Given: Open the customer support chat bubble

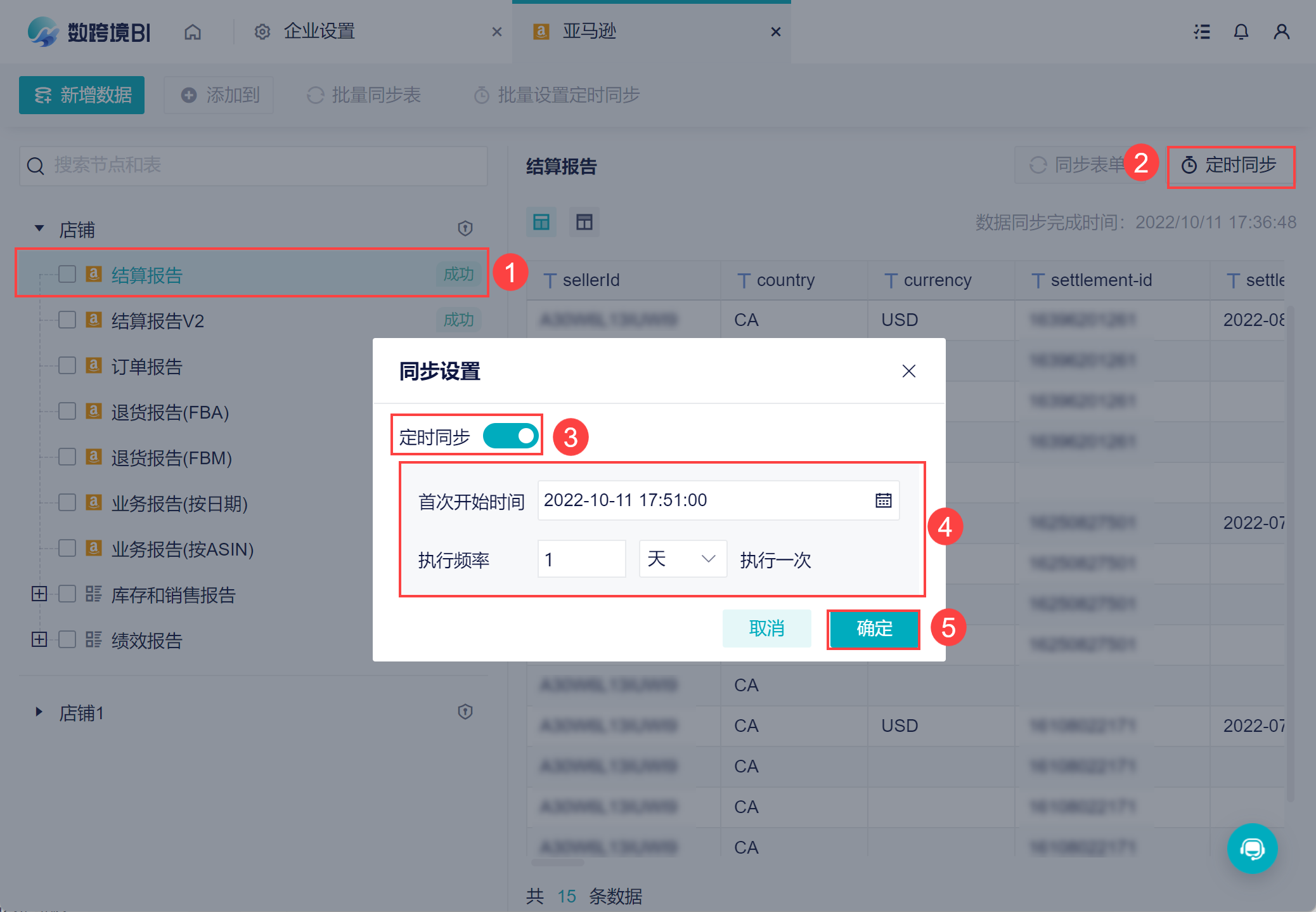Looking at the screenshot, I should pos(1252,848).
